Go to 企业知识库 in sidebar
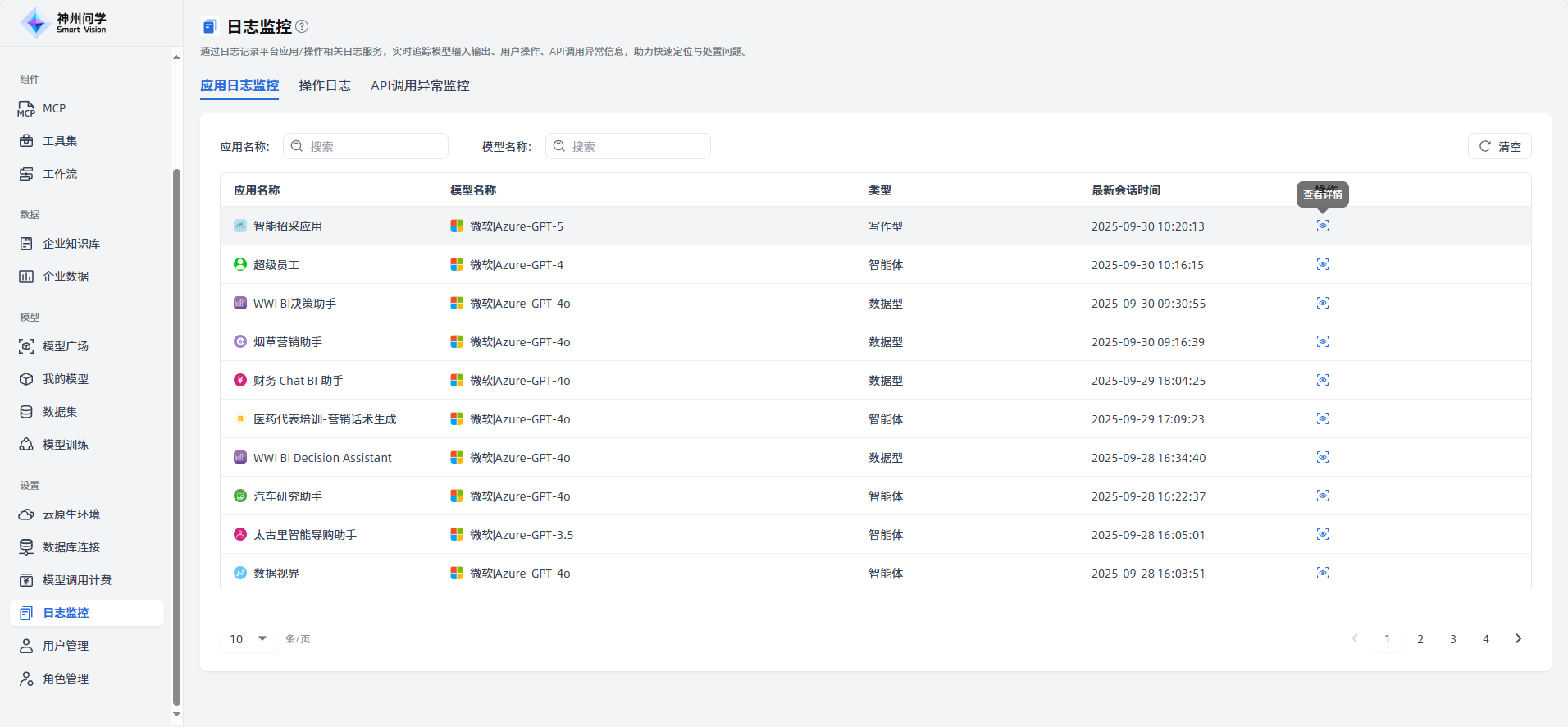The height and width of the screenshot is (727, 1568). tap(71, 244)
